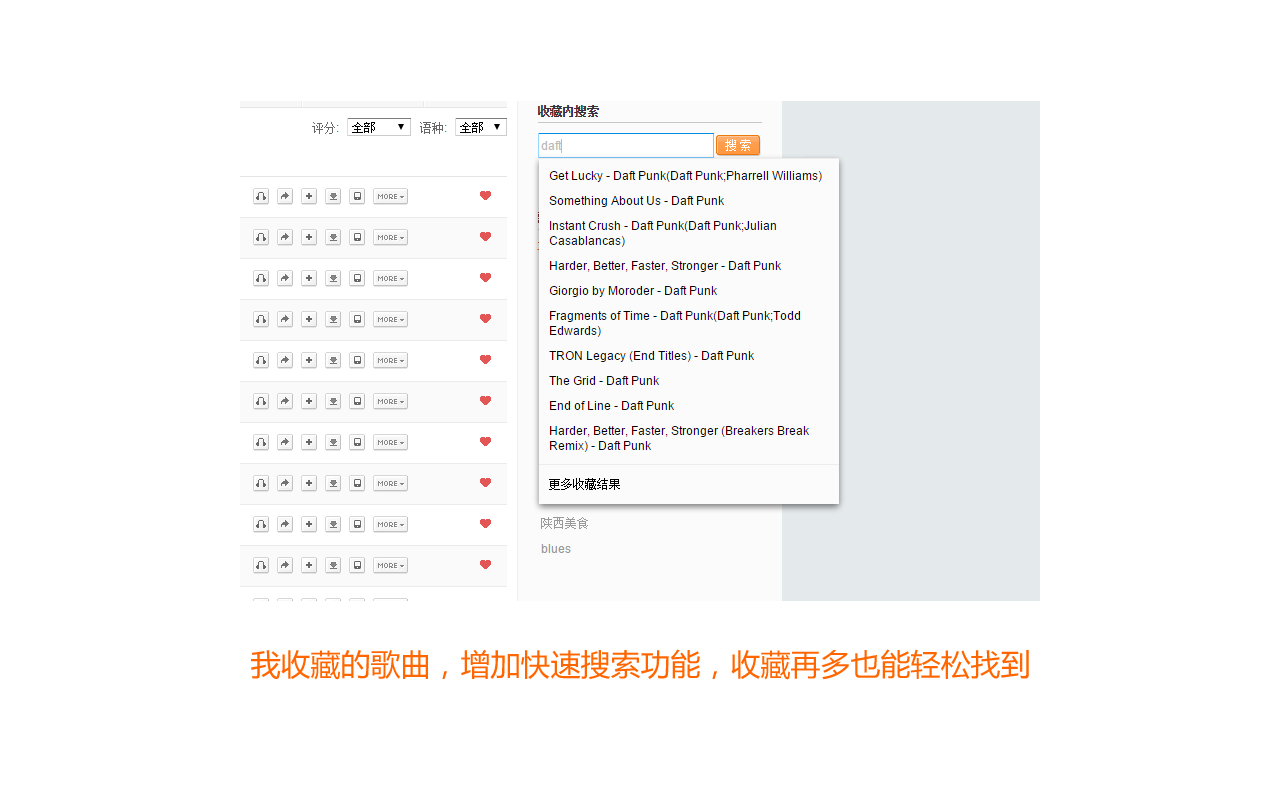Send fifth song row to phone
The width and height of the screenshot is (1280, 800).
(357, 360)
